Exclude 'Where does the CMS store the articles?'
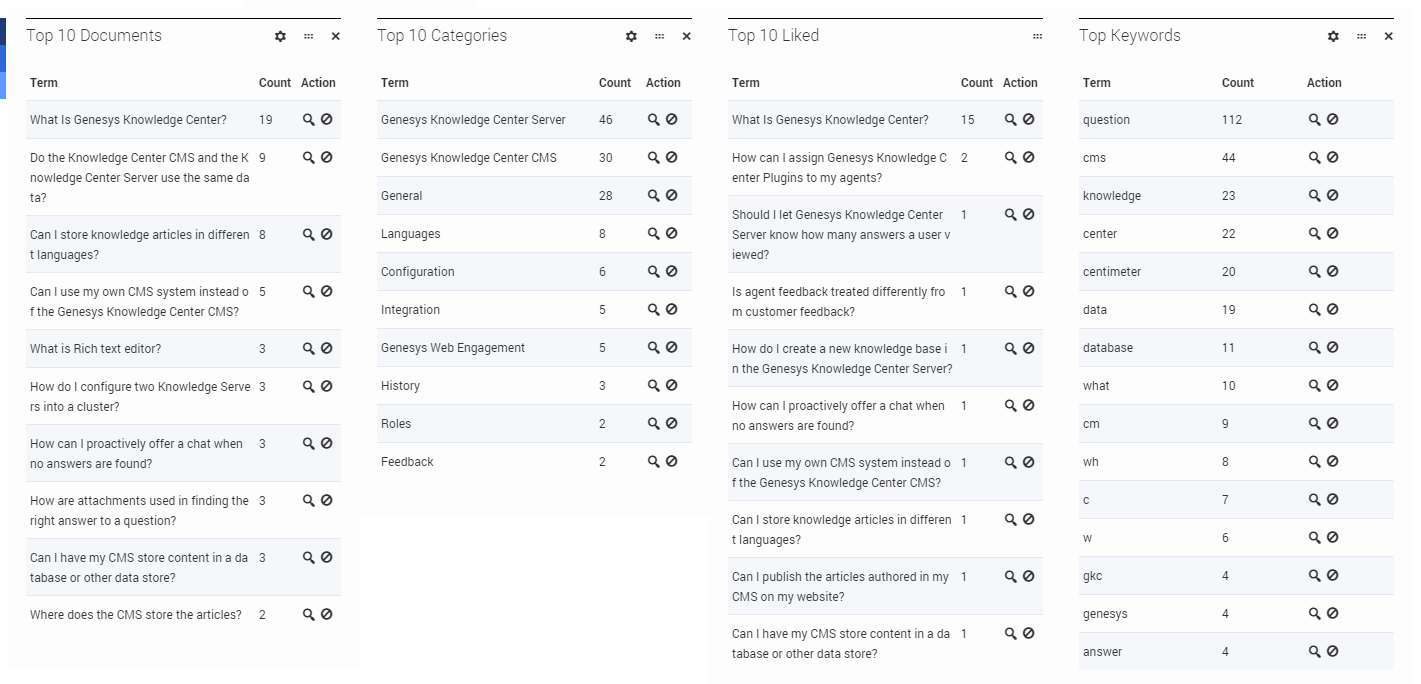 pyautogui.click(x=327, y=614)
